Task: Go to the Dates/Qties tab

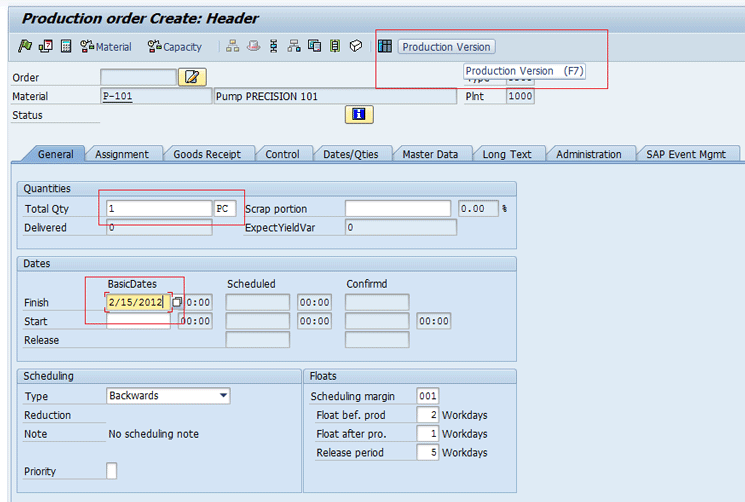Action: [x=351, y=154]
